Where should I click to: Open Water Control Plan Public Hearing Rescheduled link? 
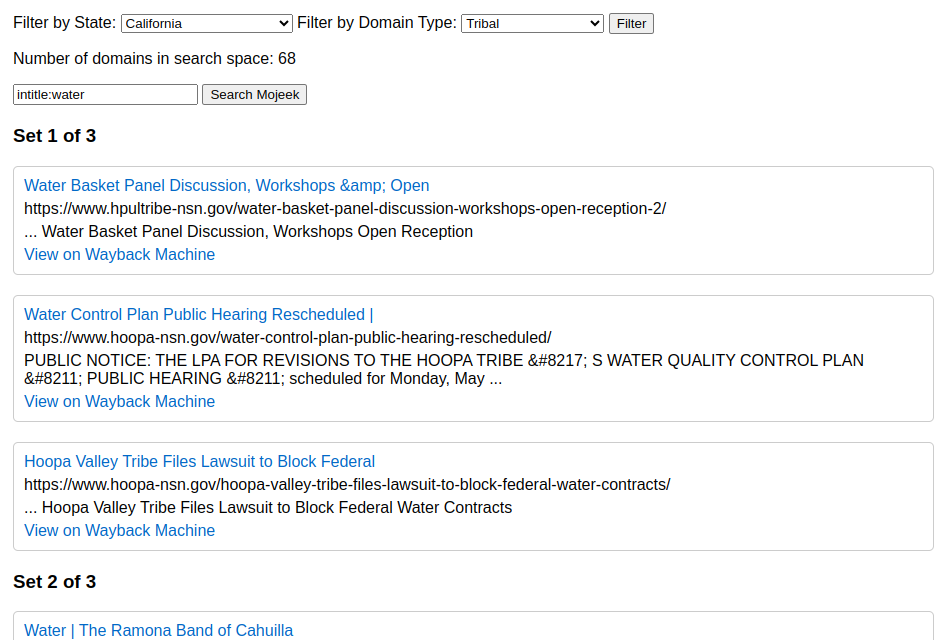[199, 315]
